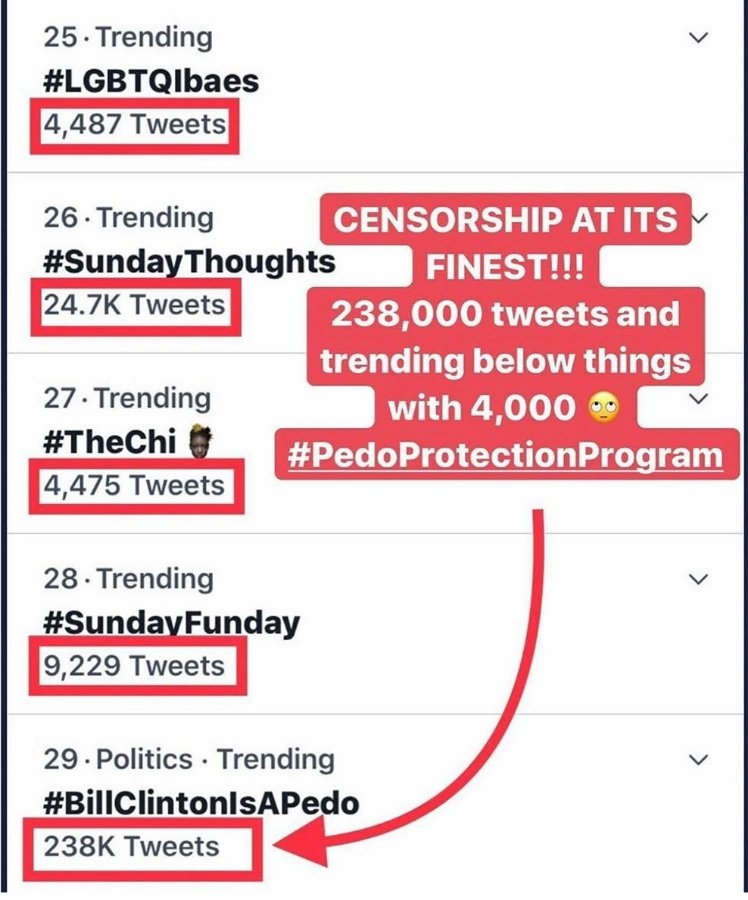Select the #TheChi trending hashtag
The width and height of the screenshot is (748, 900).
point(110,442)
